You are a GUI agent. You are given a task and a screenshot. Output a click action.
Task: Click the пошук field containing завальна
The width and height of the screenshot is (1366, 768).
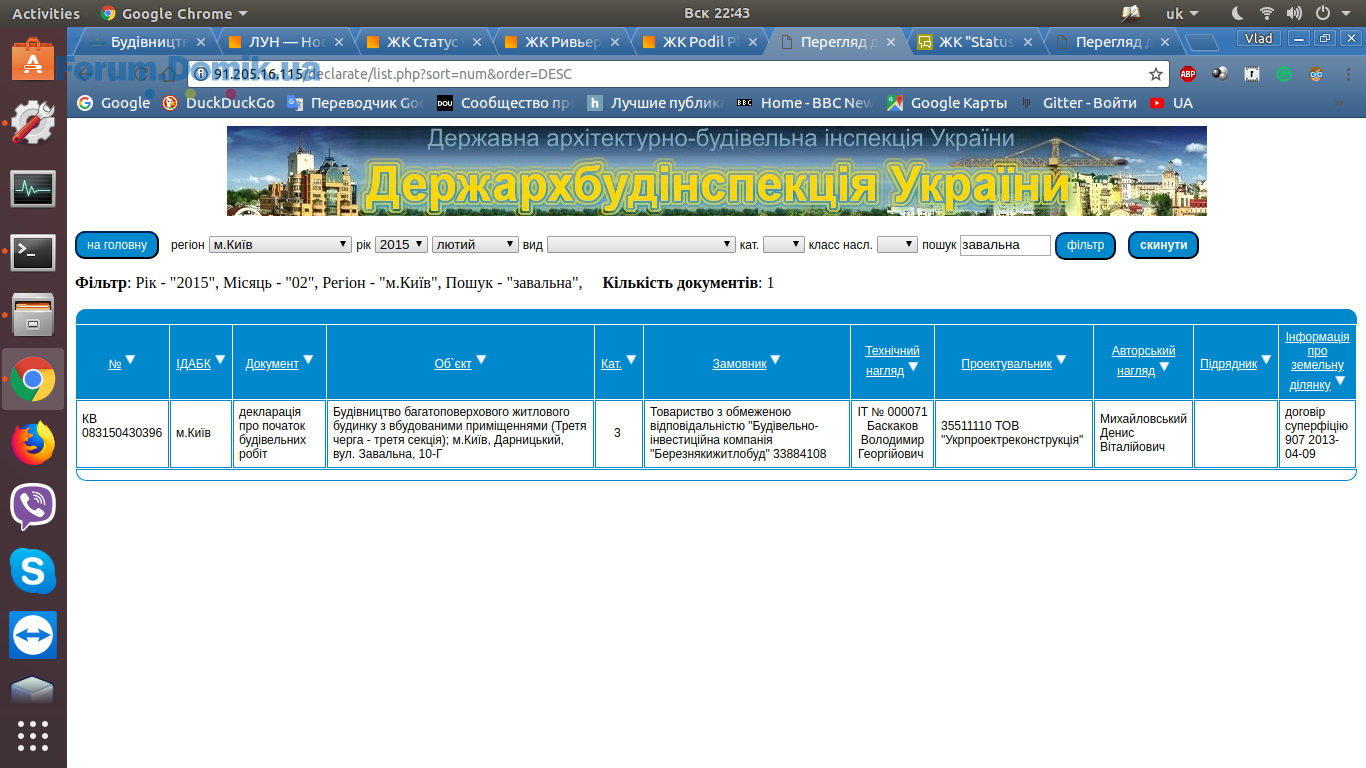(x=1005, y=245)
